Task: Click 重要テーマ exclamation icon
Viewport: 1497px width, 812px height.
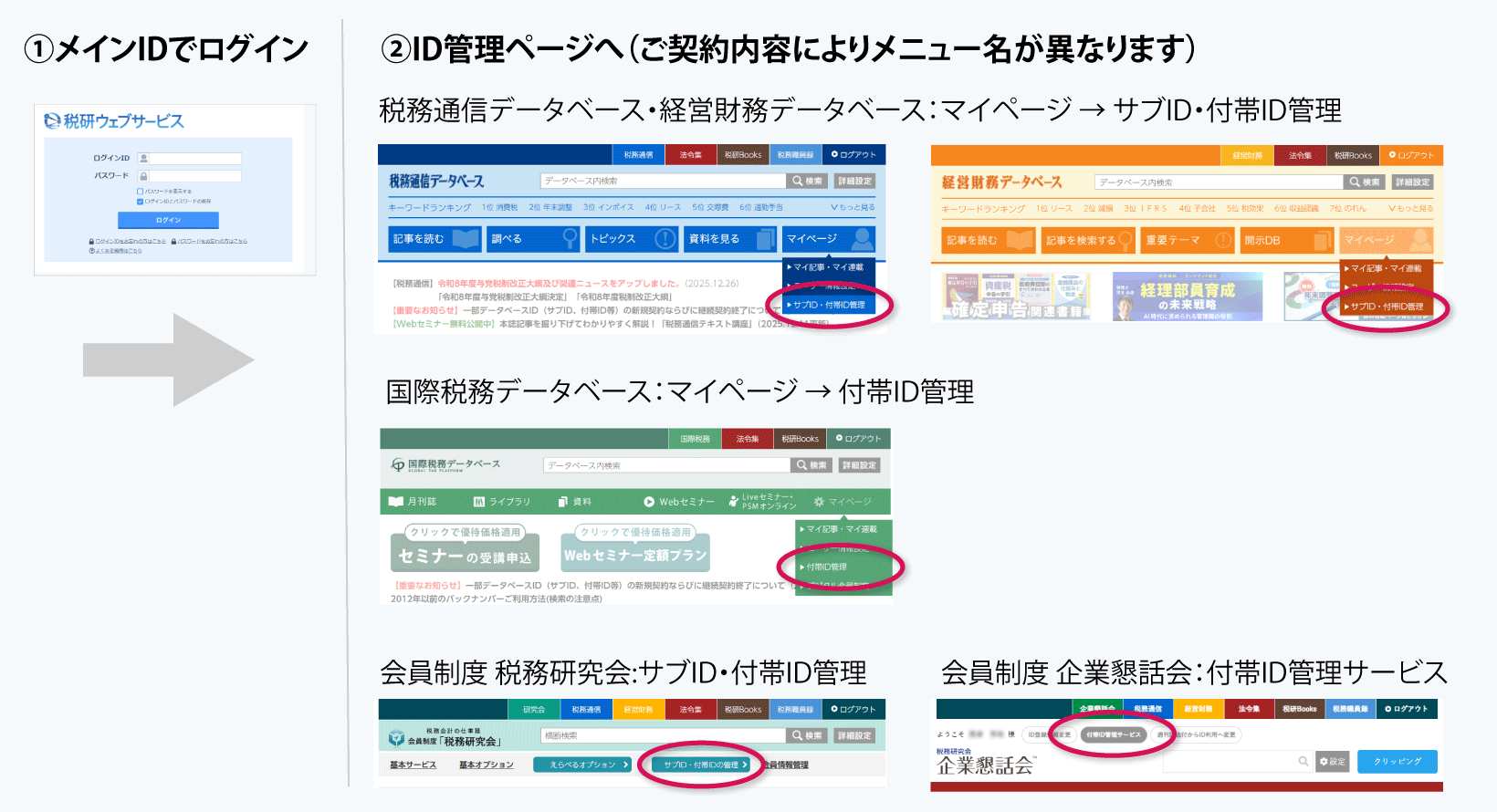Action: pos(1223,240)
